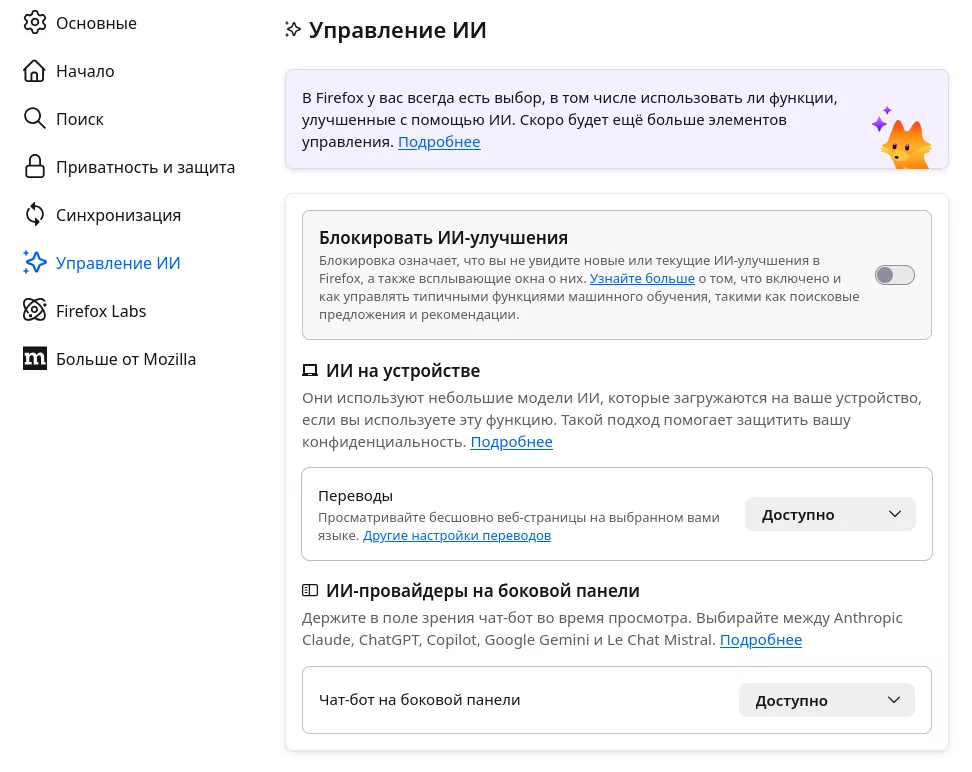Click the sparkle icon beside Управление ИИ
Screen dimensions: 972x772
click(x=35, y=263)
